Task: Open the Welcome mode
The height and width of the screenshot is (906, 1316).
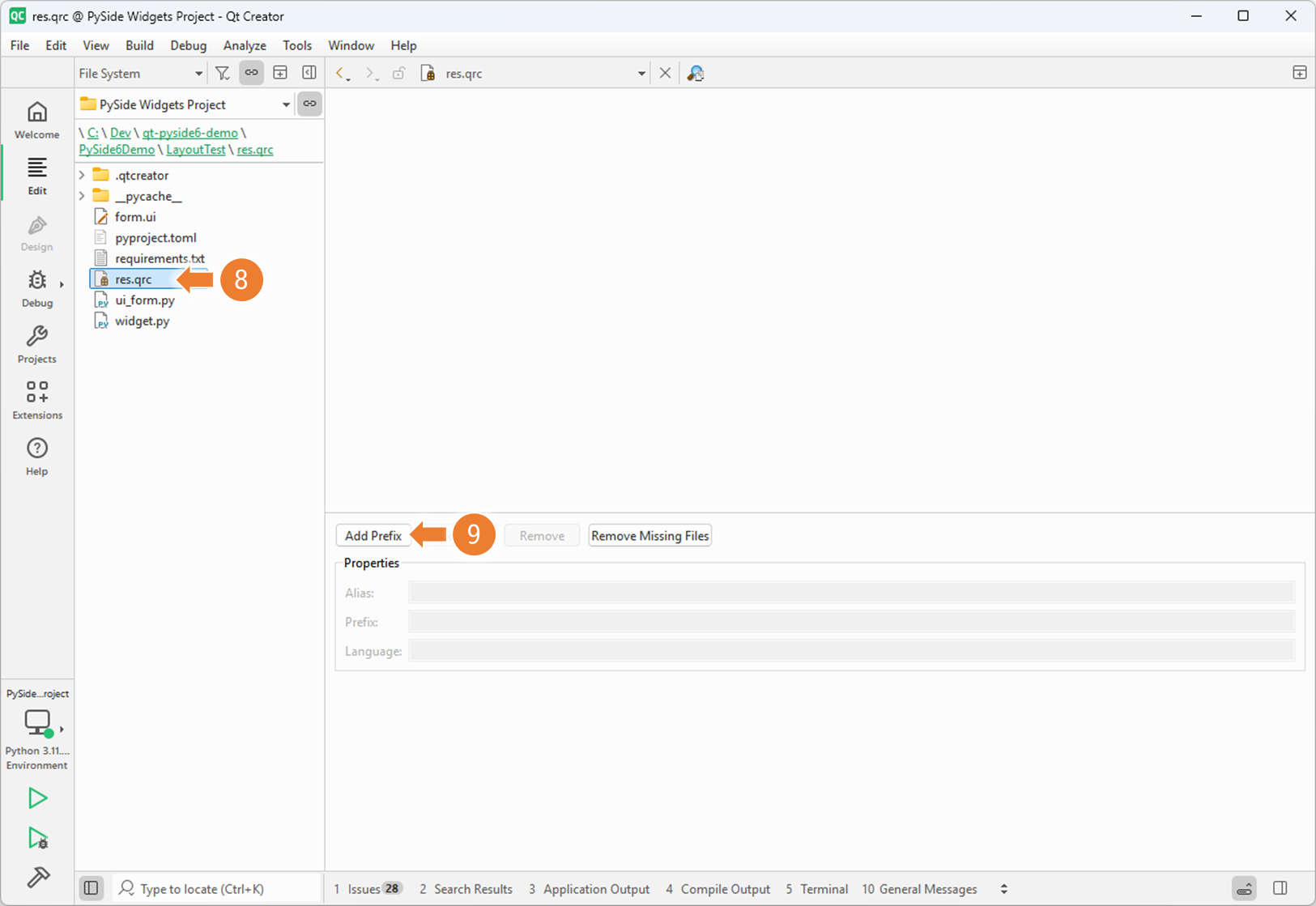Action: [36, 120]
